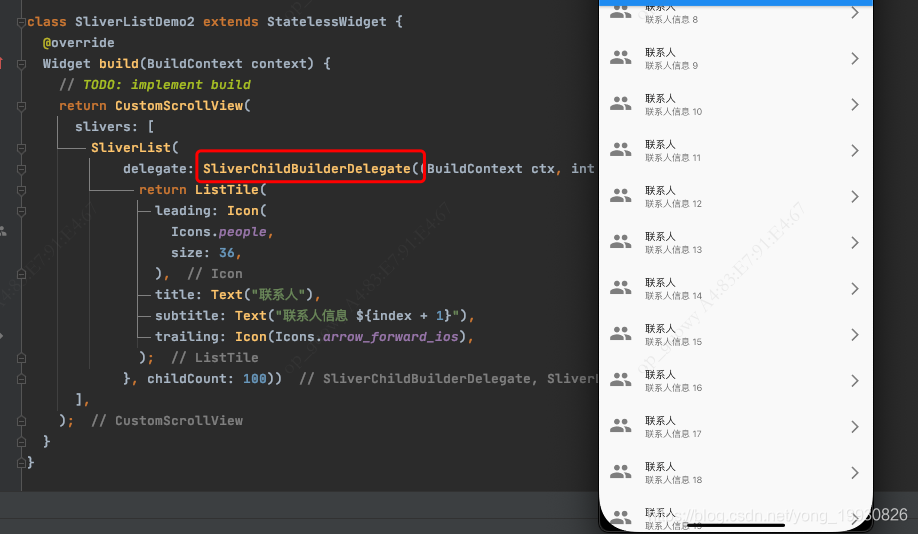Click the @override annotation
This screenshot has width=918, height=534.
(78, 43)
